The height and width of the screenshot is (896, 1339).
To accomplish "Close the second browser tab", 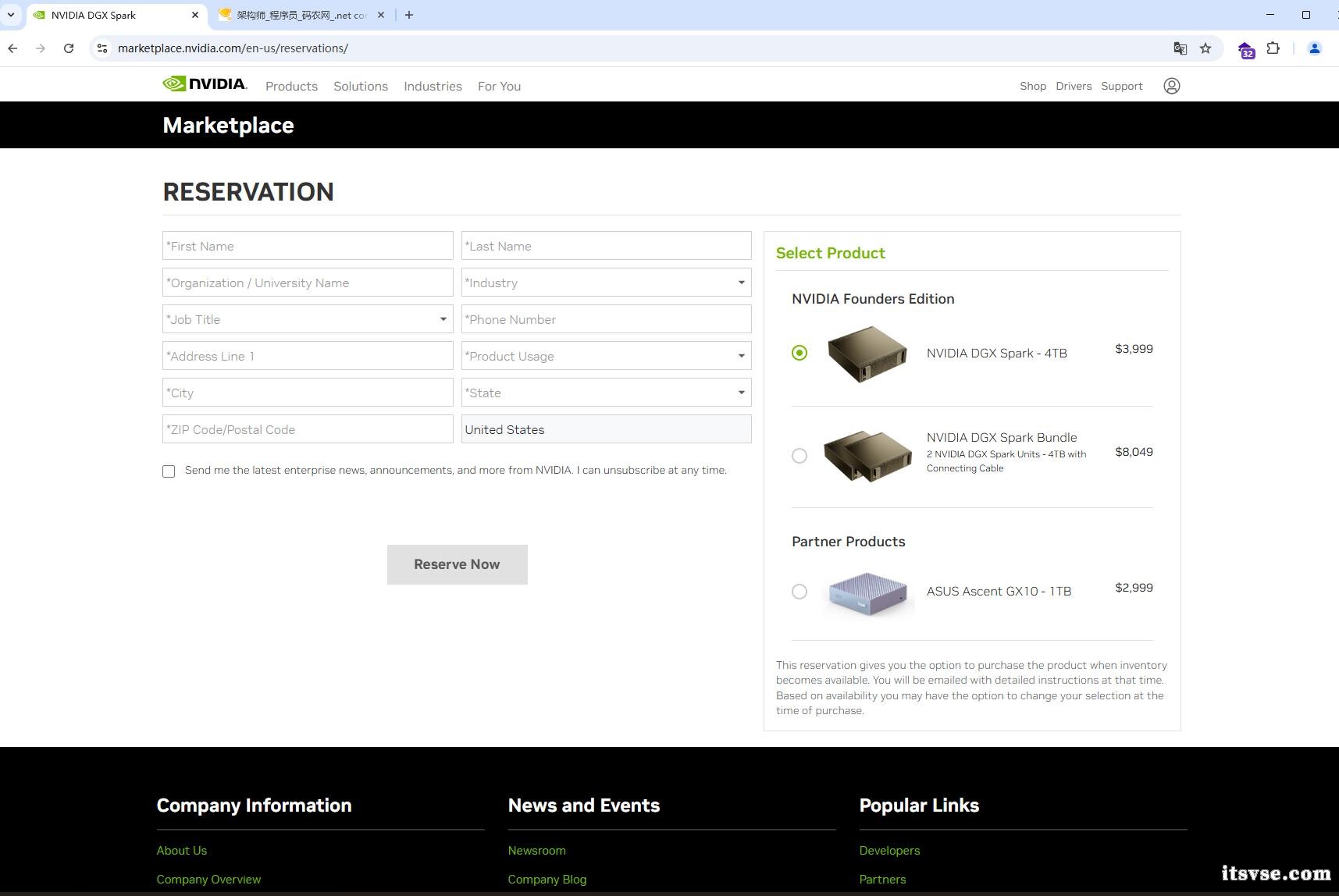I will pyautogui.click(x=381, y=15).
